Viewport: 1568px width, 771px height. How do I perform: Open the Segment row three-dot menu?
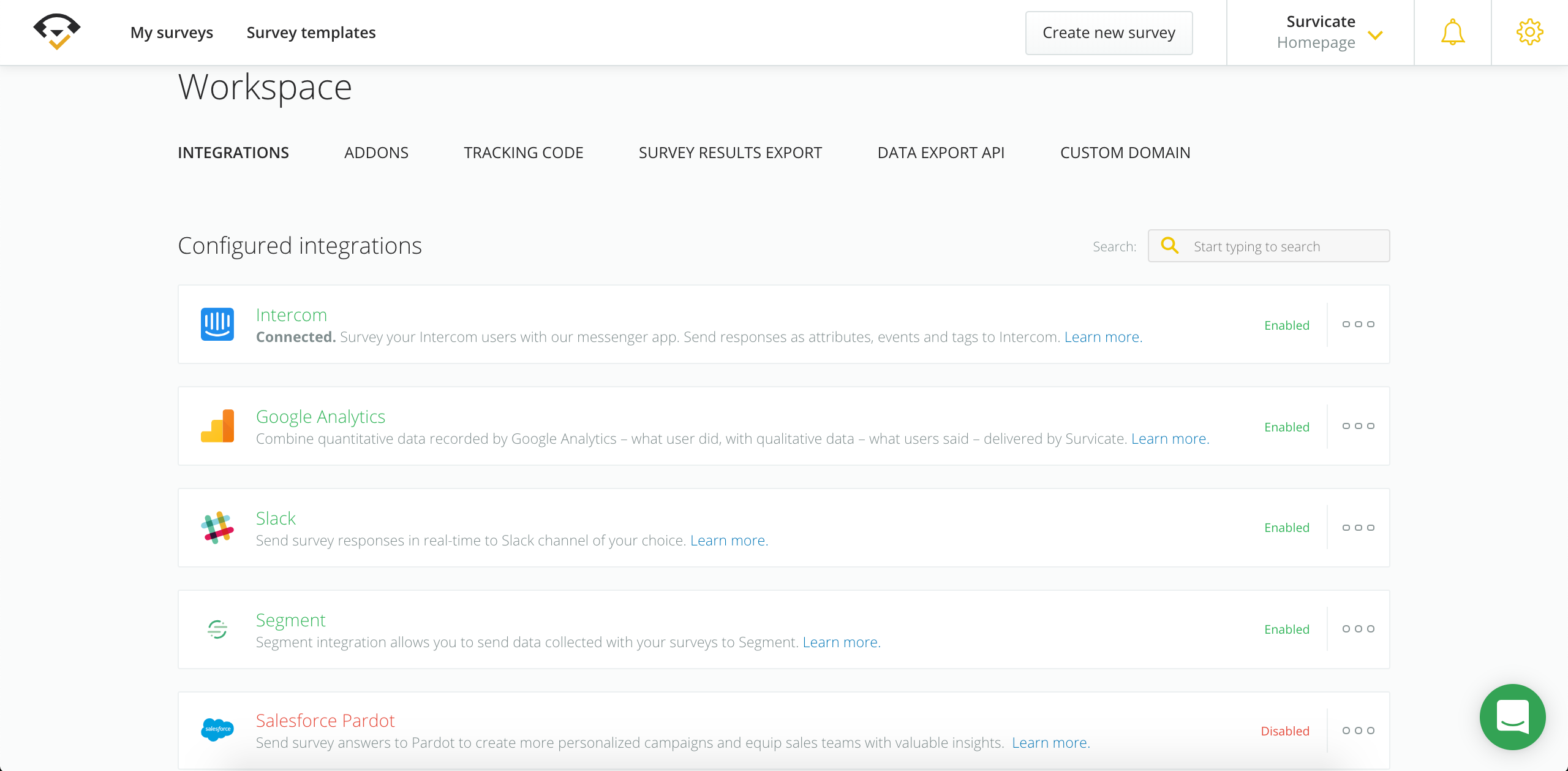[1358, 629]
